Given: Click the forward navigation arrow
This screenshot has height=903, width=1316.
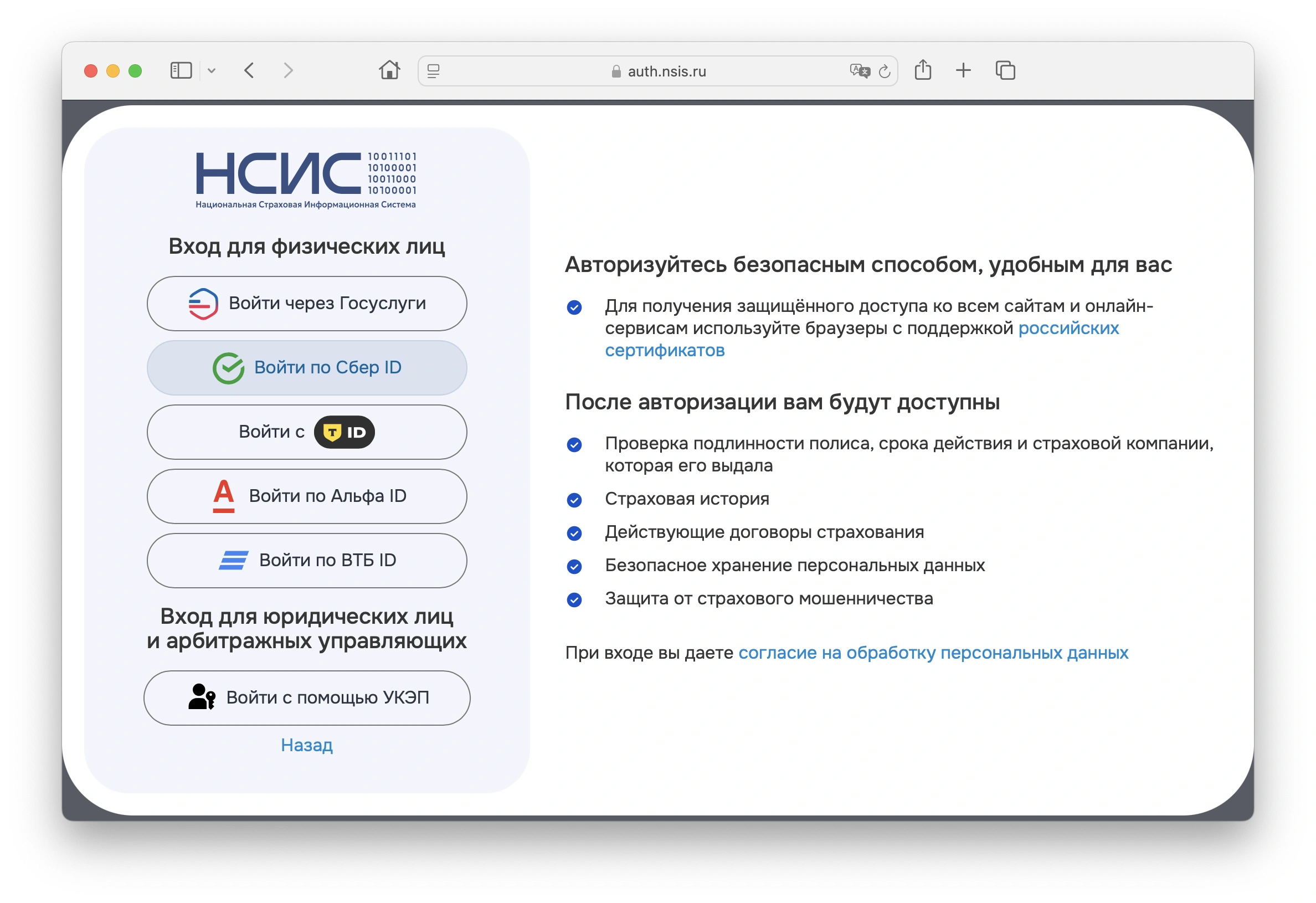Looking at the screenshot, I should (288, 71).
